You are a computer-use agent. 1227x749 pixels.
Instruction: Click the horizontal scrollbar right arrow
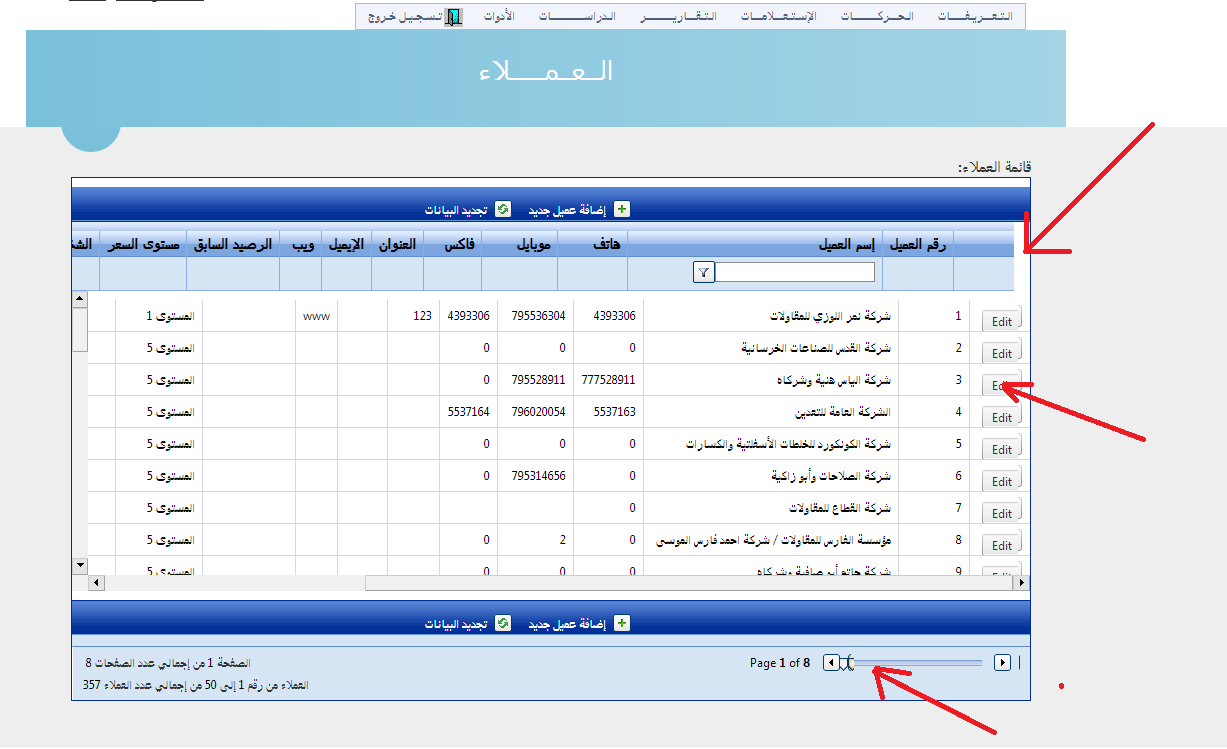tap(1021, 582)
